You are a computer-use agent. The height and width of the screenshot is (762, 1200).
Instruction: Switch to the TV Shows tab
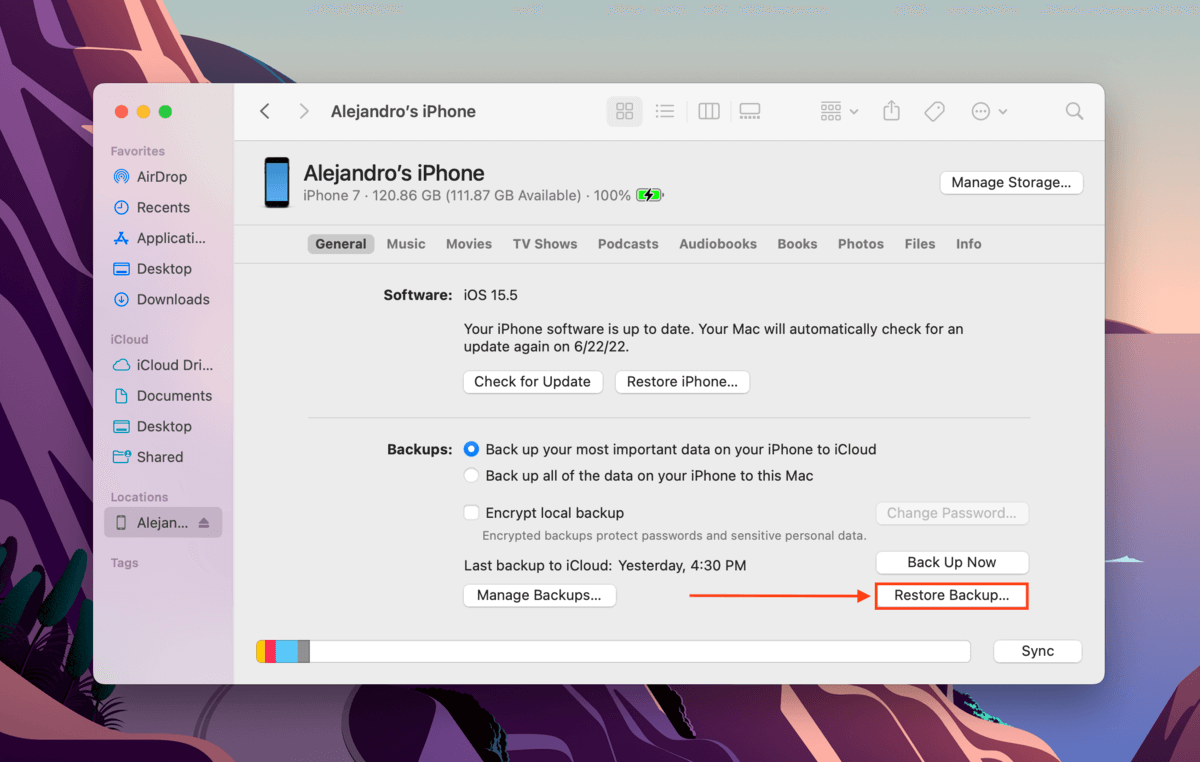coord(545,244)
